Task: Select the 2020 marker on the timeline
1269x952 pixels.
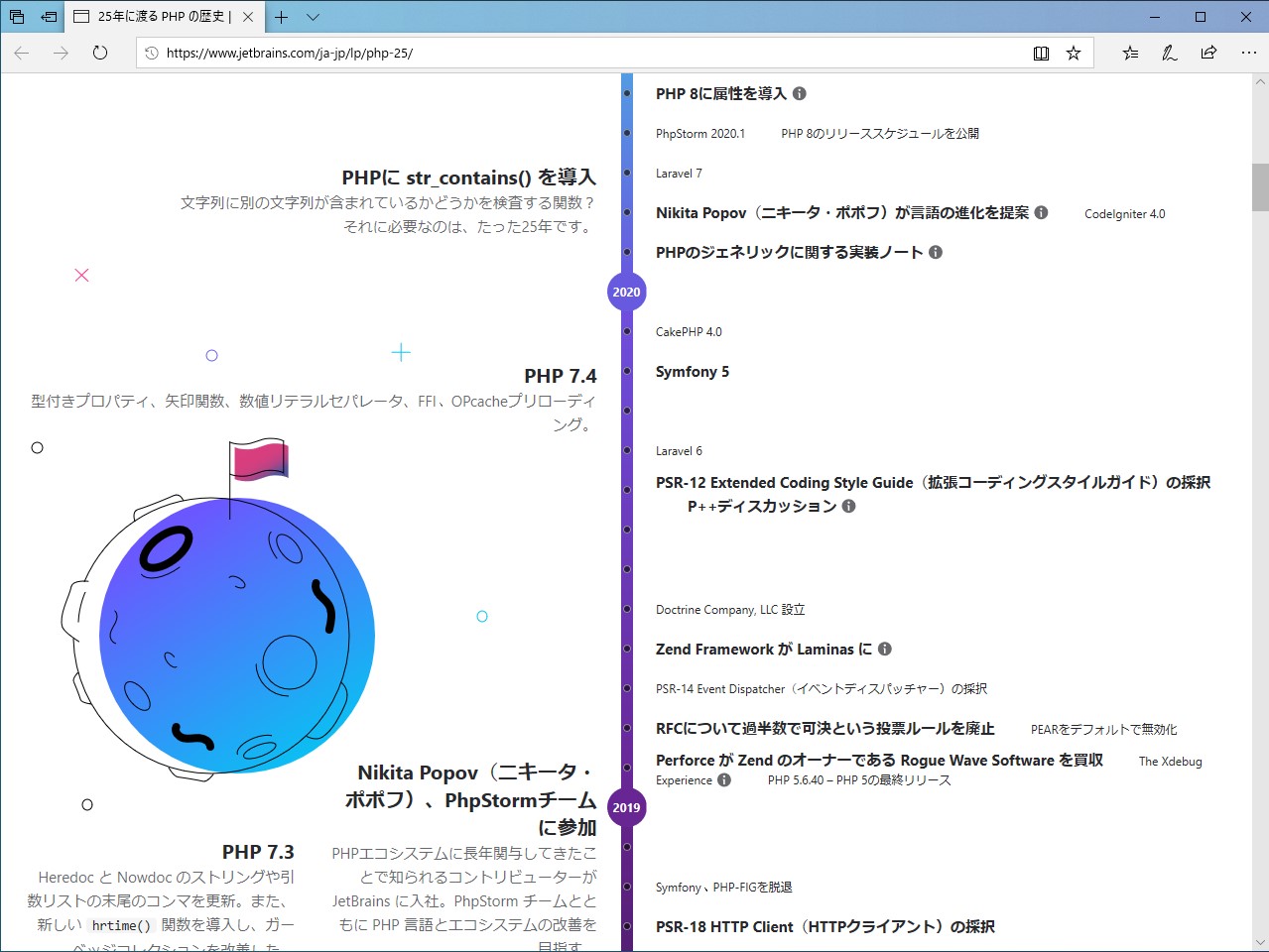Action: [x=626, y=292]
